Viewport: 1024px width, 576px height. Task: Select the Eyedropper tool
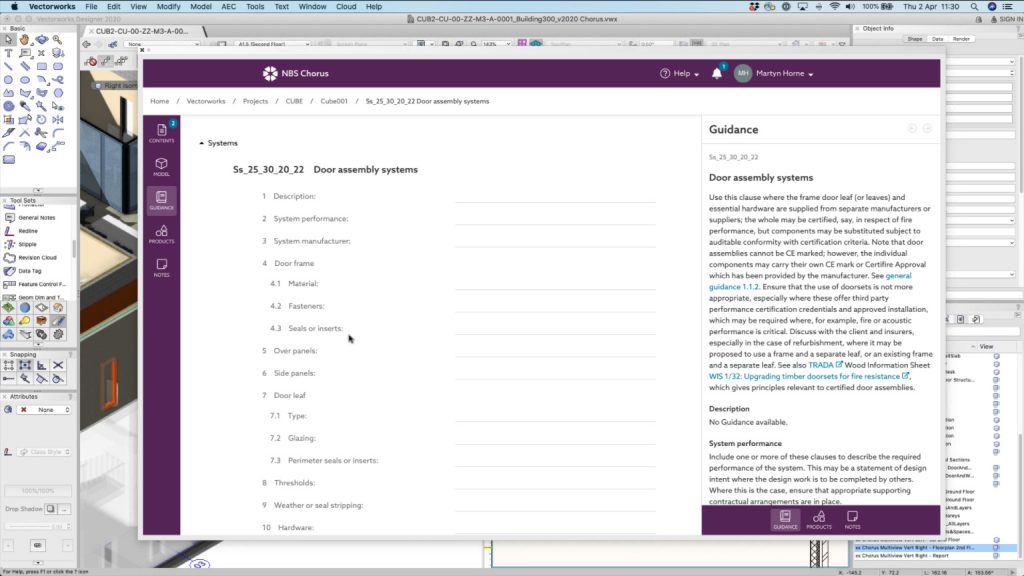click(25, 106)
